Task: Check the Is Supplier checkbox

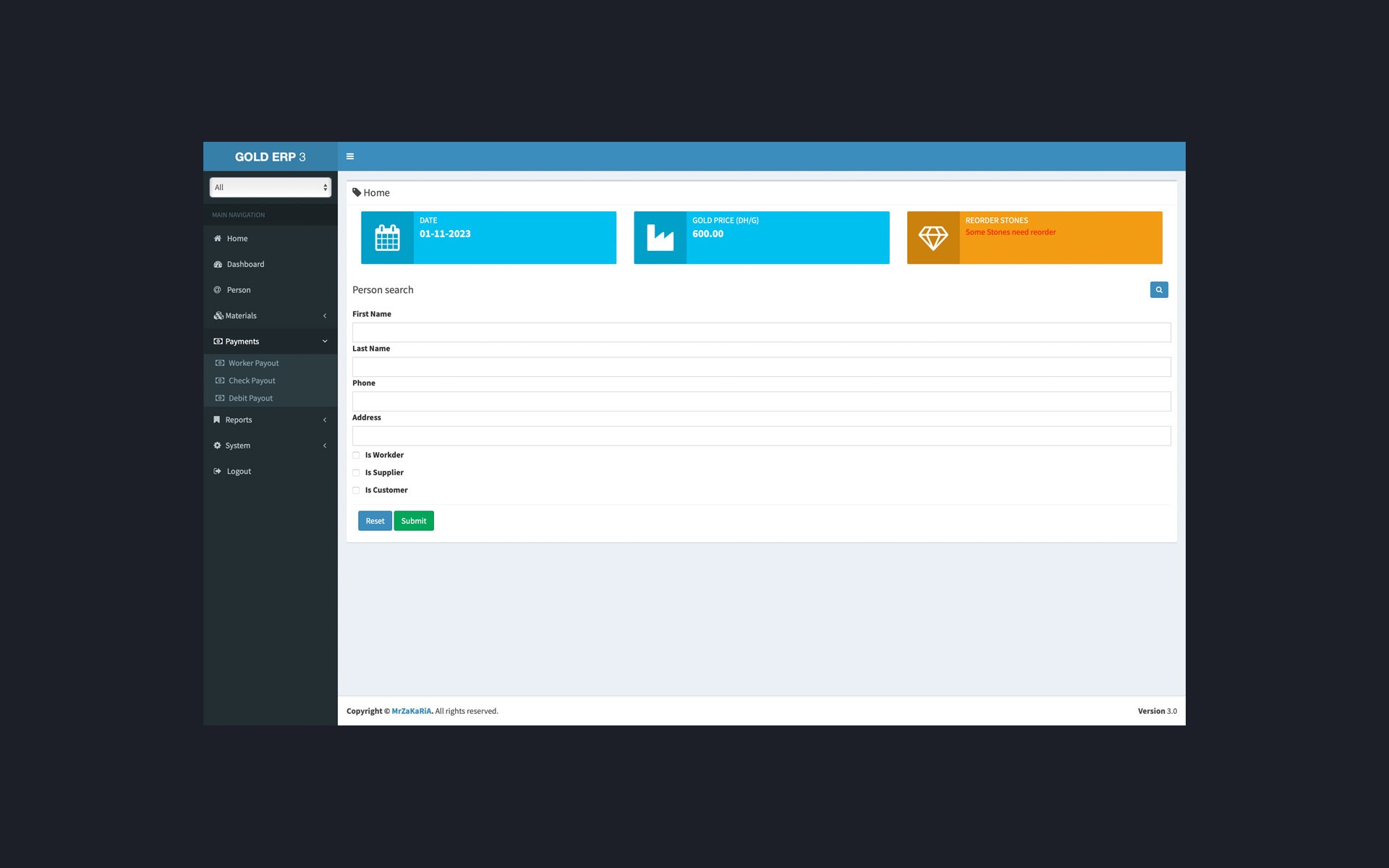Action: [x=356, y=473]
